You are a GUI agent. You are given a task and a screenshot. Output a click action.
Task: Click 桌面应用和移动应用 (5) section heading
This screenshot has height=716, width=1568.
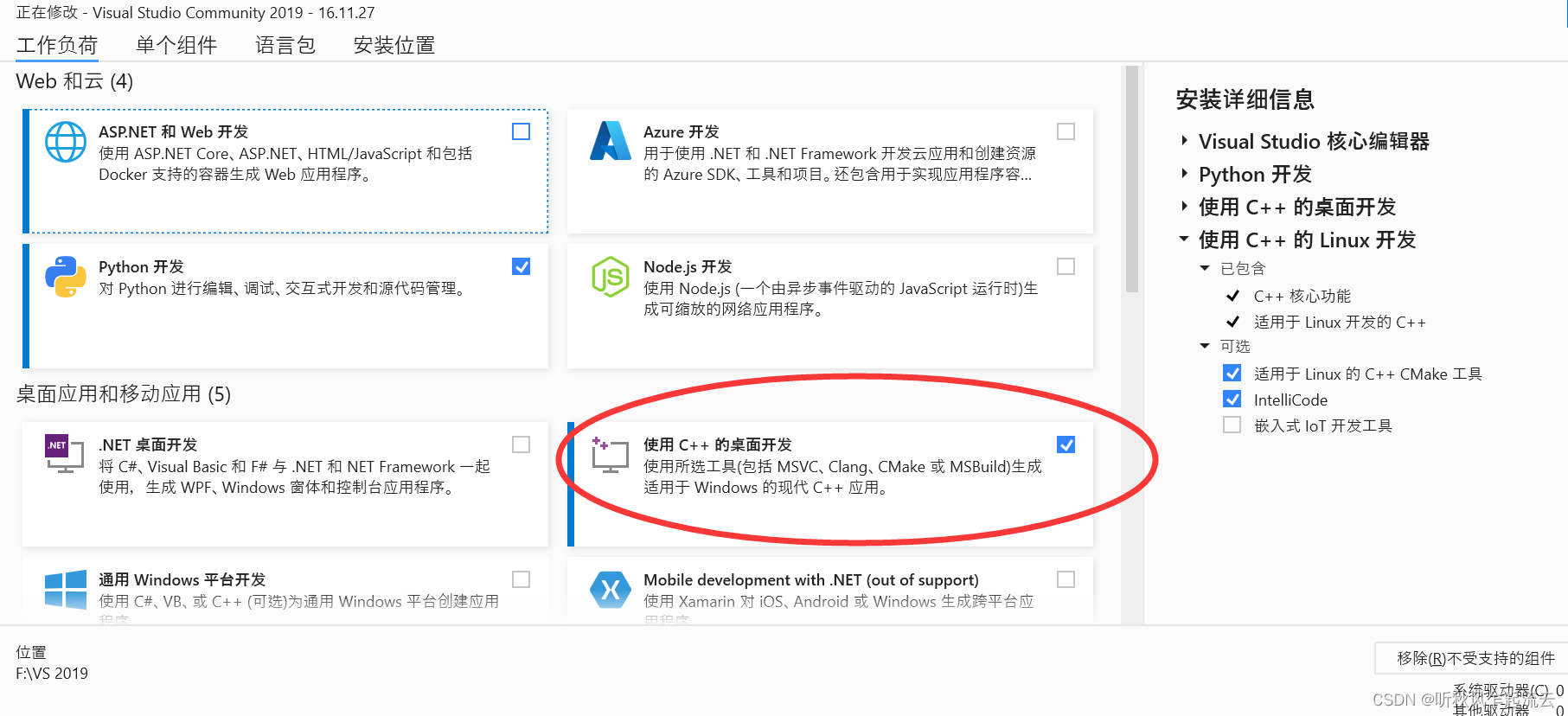(x=124, y=394)
